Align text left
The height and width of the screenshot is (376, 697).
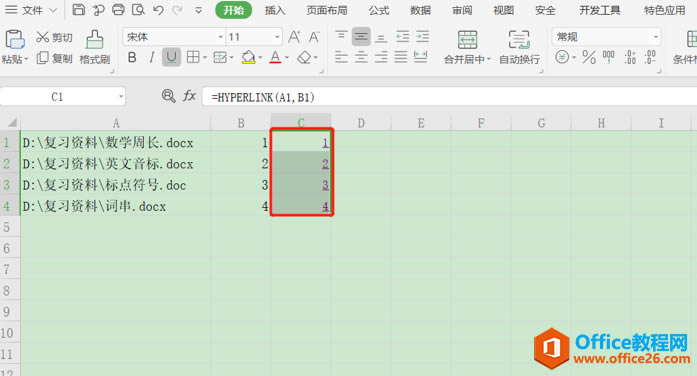click(x=341, y=57)
